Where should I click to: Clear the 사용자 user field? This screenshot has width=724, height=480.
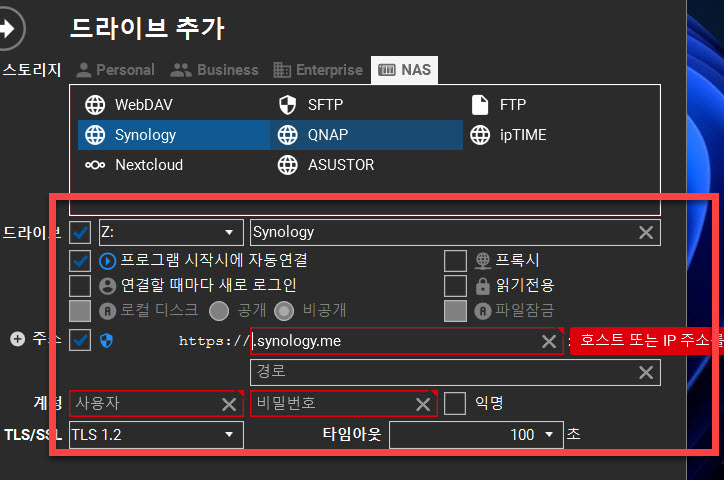pyautogui.click(x=229, y=405)
